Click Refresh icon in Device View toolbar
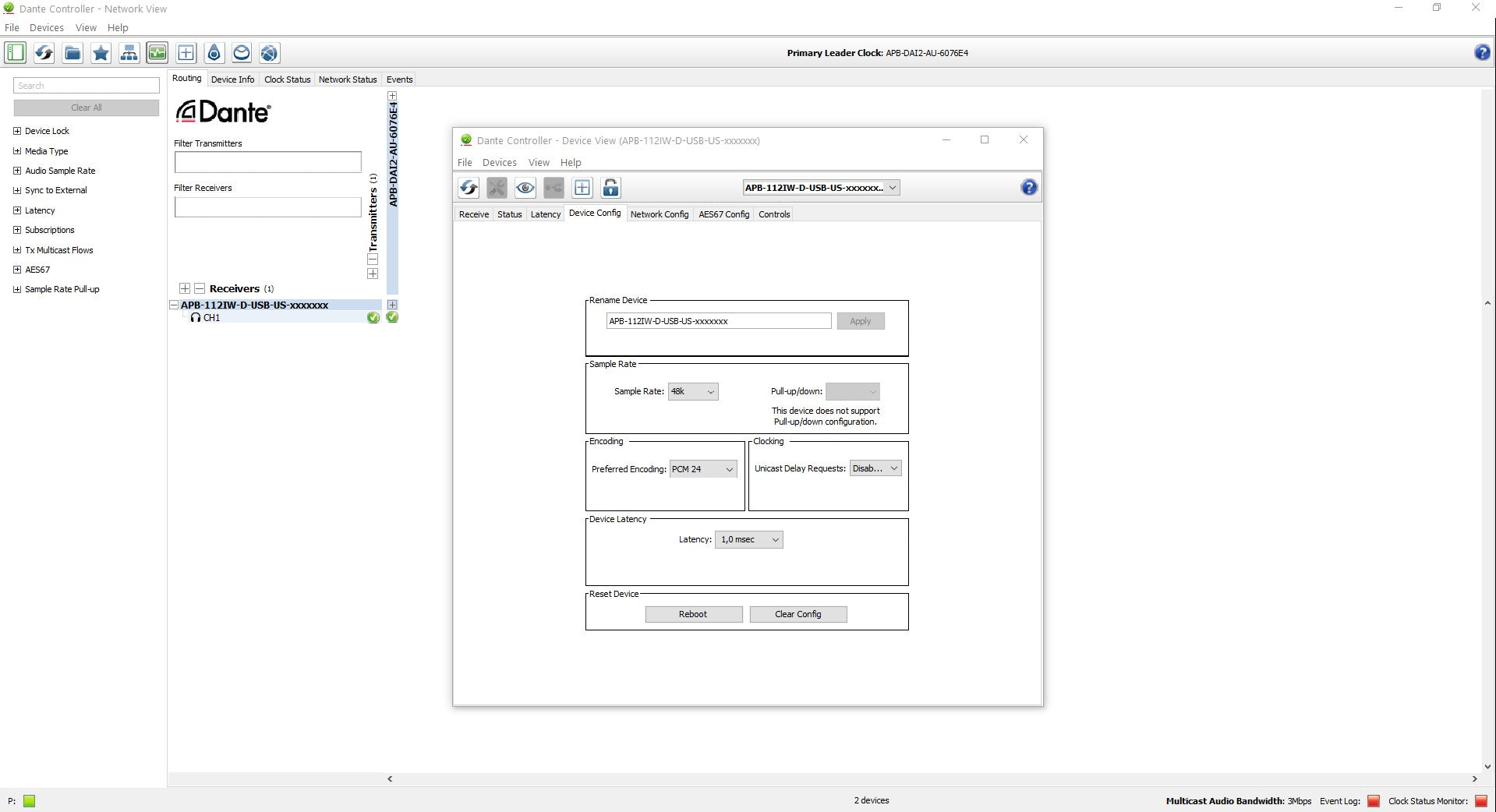This screenshot has height=812, width=1496. pyautogui.click(x=469, y=188)
